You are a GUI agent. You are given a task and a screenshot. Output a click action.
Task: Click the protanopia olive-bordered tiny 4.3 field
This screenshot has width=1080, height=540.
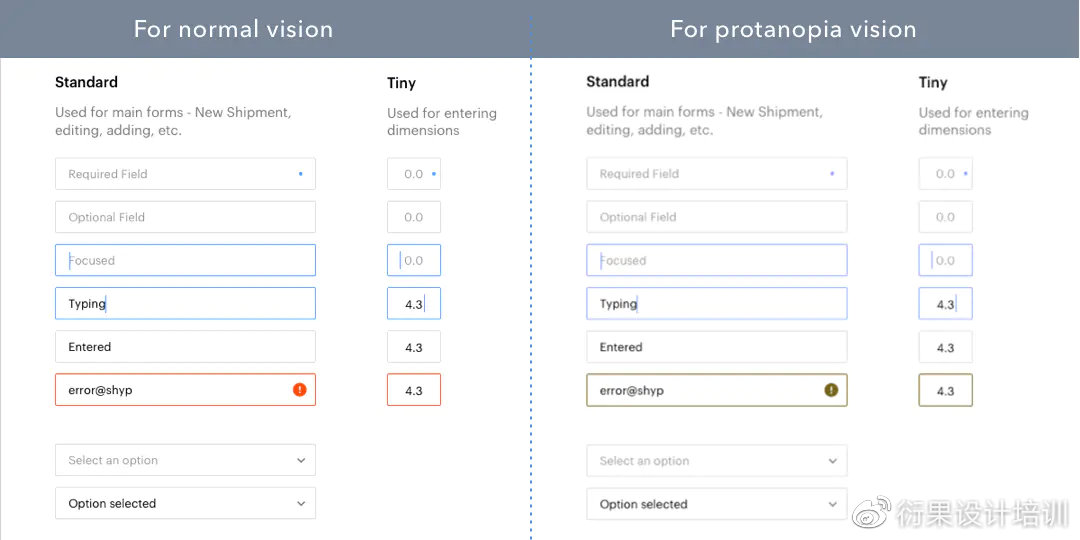945,390
